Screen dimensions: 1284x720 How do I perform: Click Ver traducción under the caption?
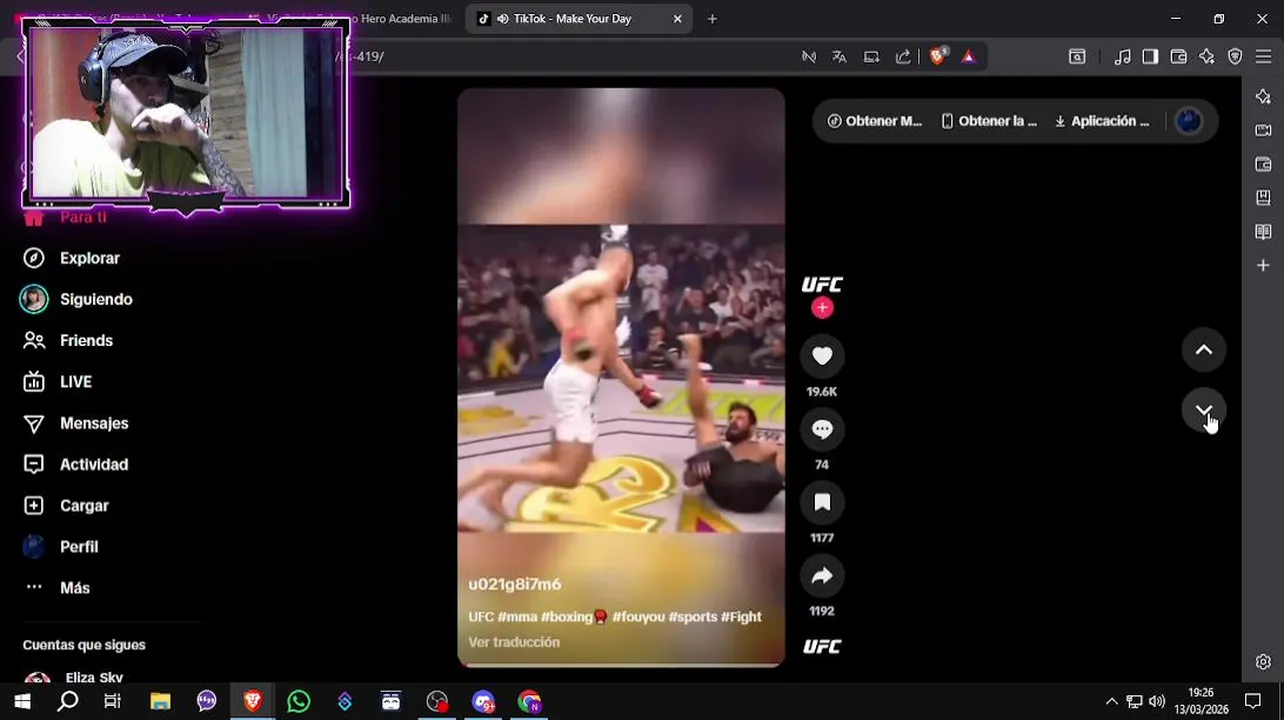click(x=514, y=642)
